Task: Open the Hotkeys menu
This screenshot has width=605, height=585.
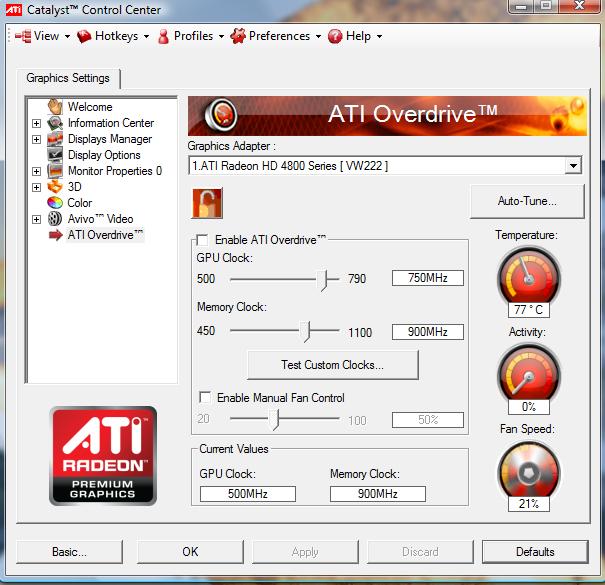Action: [x=117, y=36]
